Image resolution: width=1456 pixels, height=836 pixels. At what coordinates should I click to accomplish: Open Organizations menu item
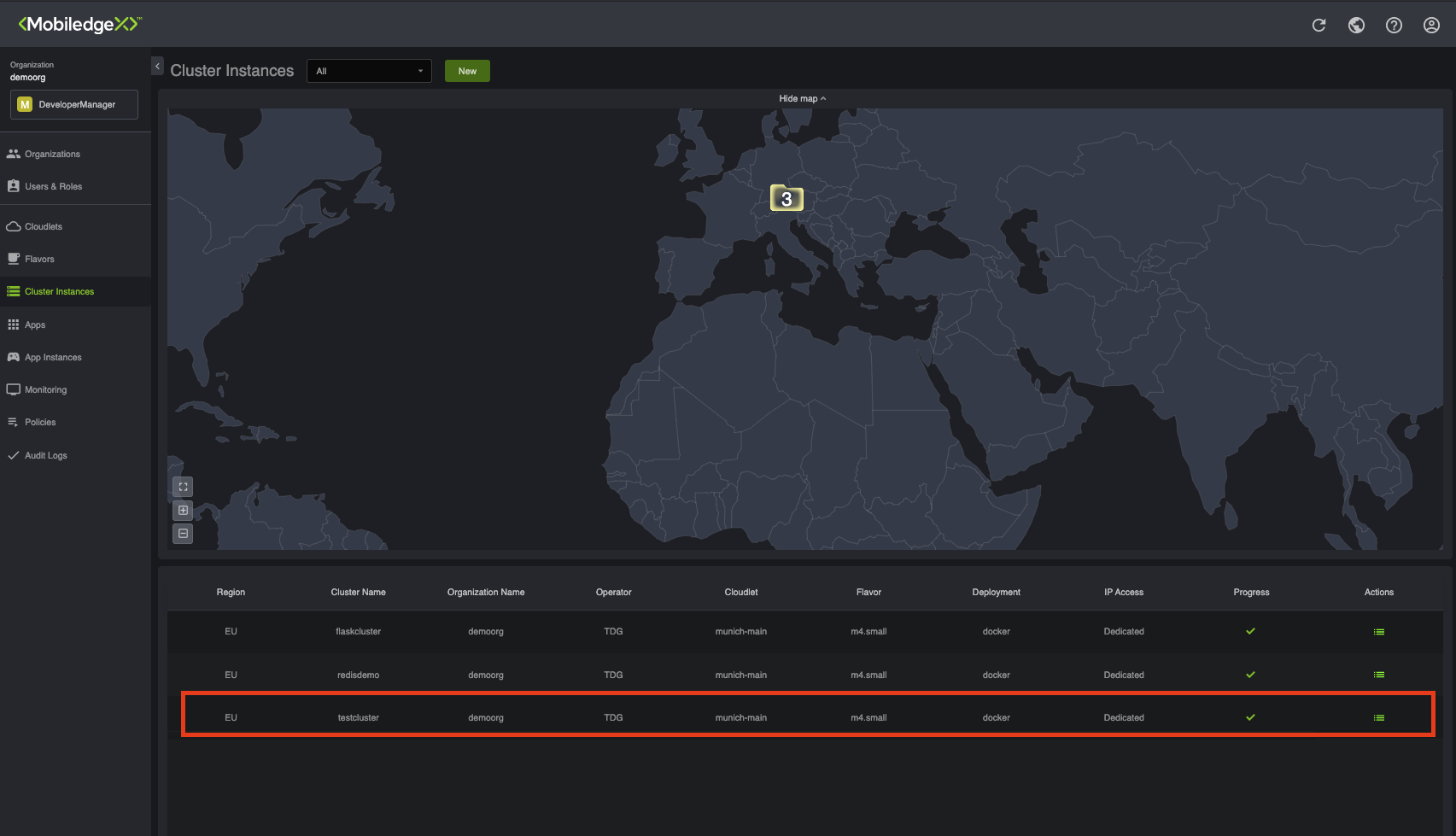tap(52, 154)
